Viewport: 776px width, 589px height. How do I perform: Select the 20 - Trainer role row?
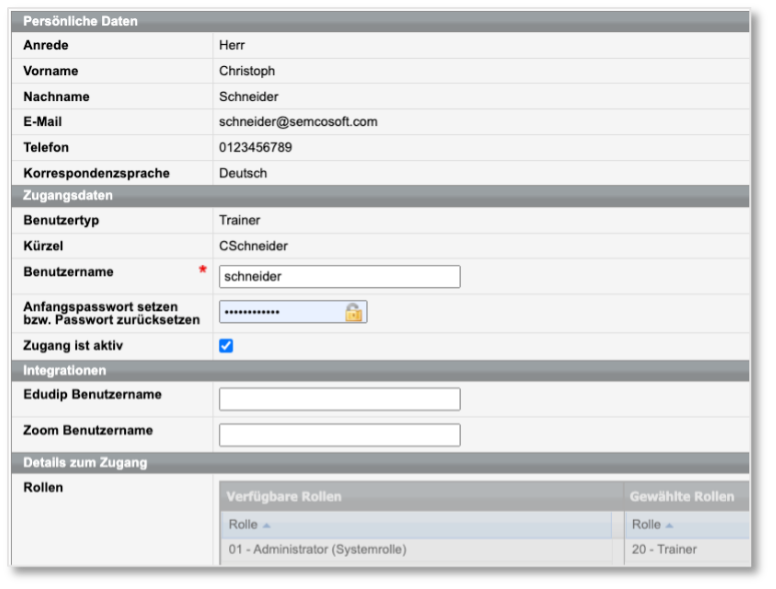(x=664, y=549)
